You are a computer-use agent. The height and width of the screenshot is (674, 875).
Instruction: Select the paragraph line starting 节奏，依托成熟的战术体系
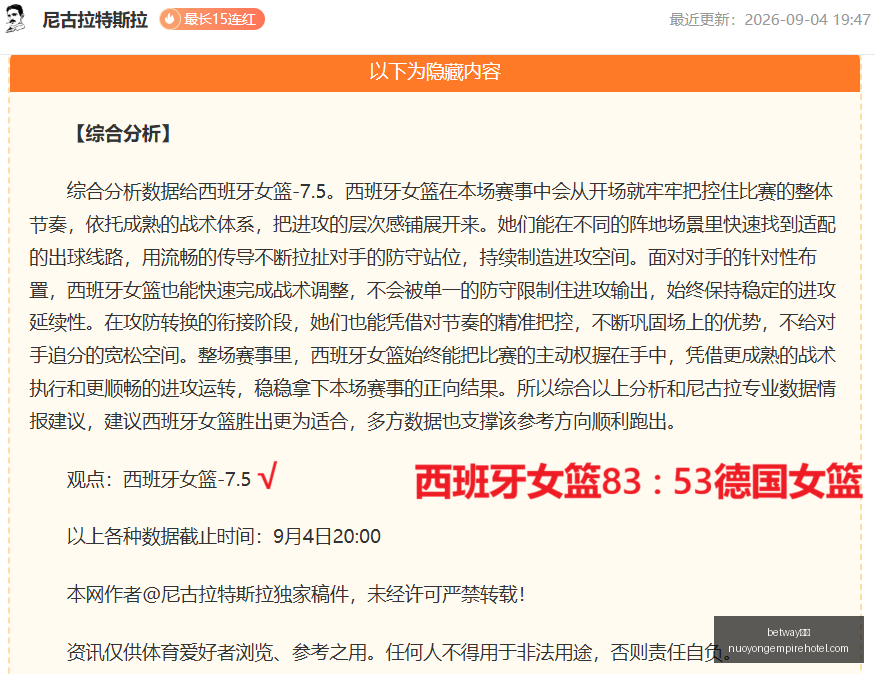pos(432,224)
